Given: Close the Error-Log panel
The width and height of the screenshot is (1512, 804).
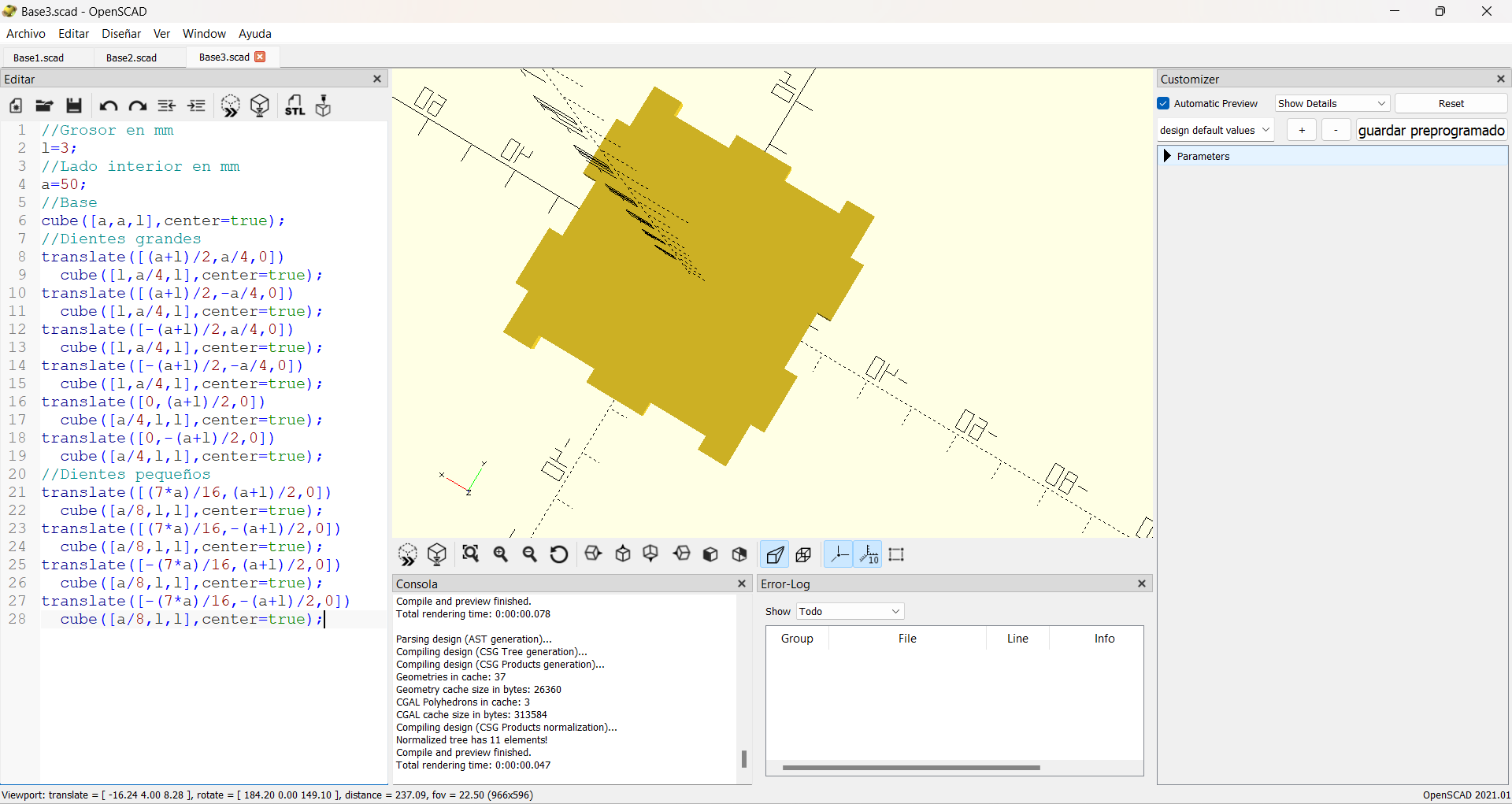Looking at the screenshot, I should (x=1142, y=584).
